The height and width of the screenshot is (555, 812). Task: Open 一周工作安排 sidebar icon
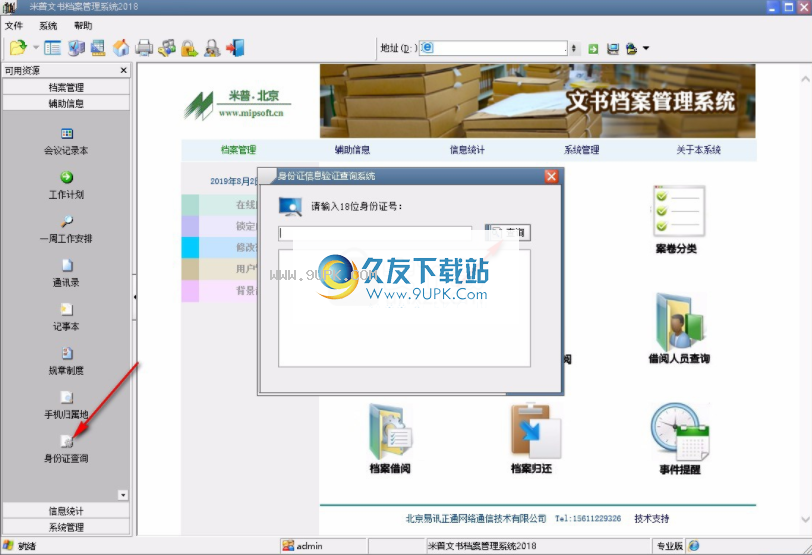click(66, 229)
